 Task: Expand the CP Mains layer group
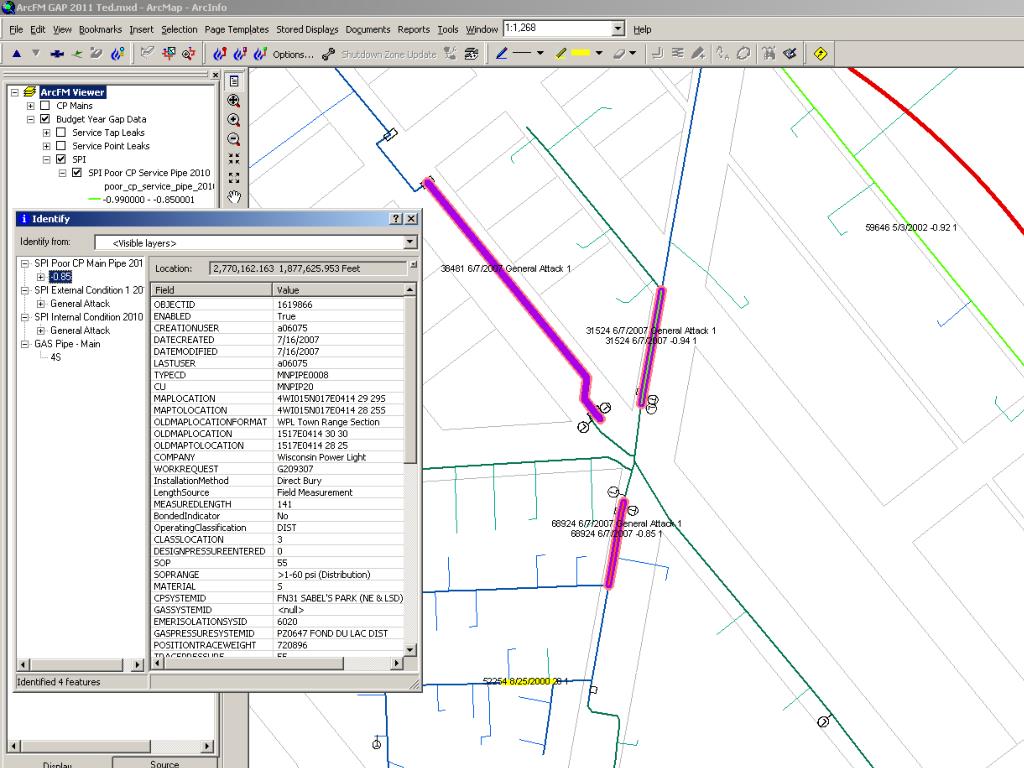tap(31, 106)
